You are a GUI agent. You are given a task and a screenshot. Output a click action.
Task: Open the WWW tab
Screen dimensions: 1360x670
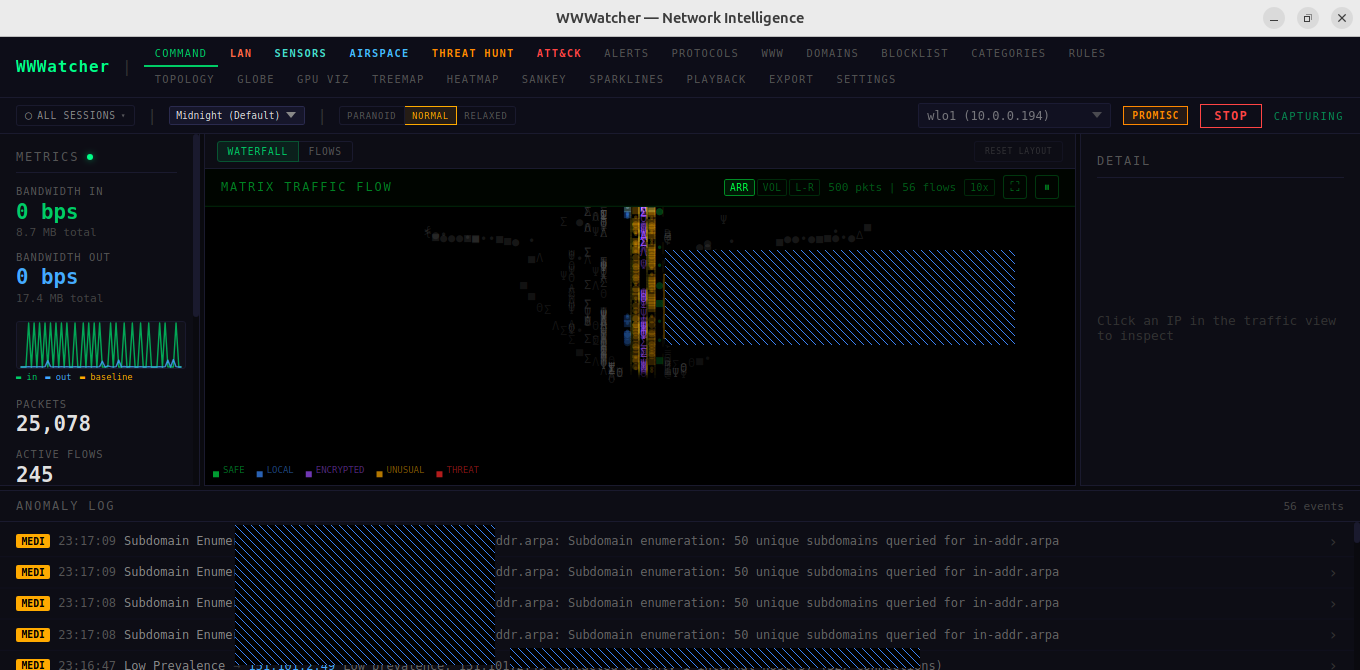[772, 53]
